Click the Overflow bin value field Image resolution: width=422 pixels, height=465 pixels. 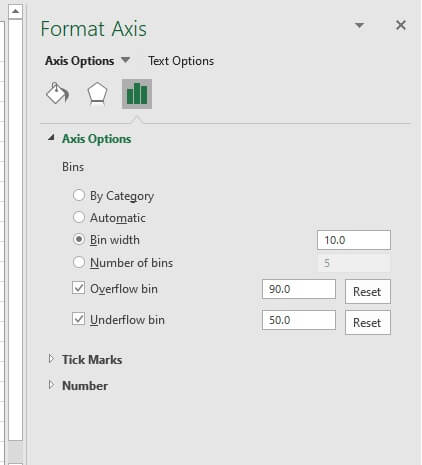pos(299,289)
